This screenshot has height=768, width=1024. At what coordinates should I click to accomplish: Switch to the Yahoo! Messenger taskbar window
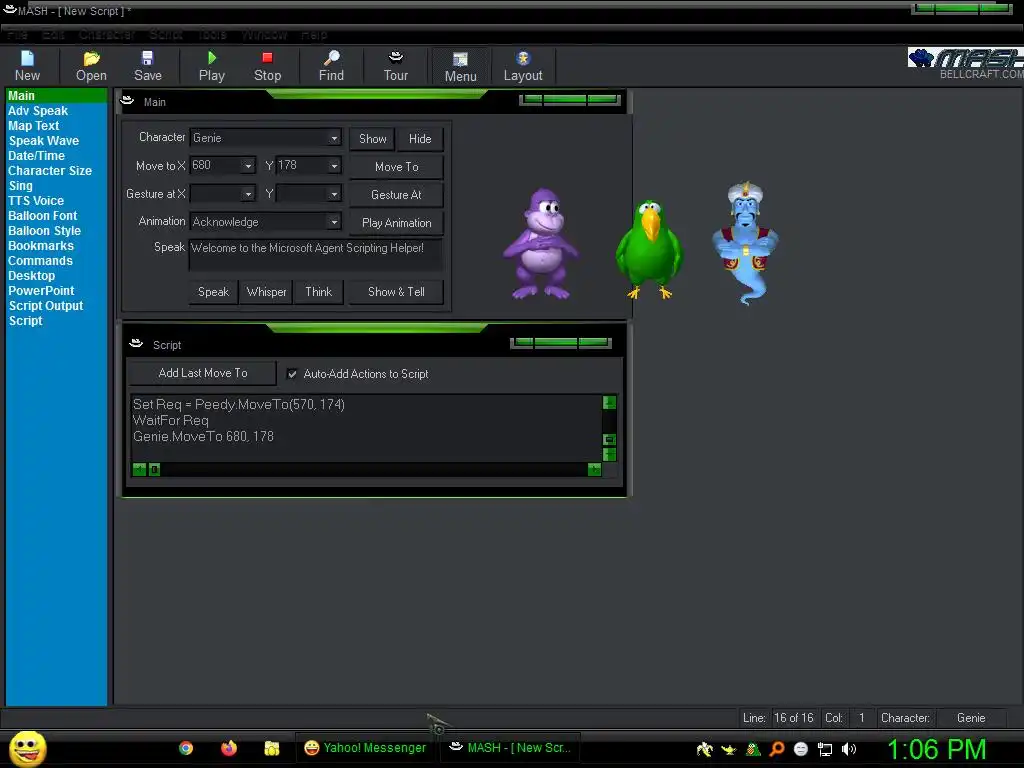366,748
